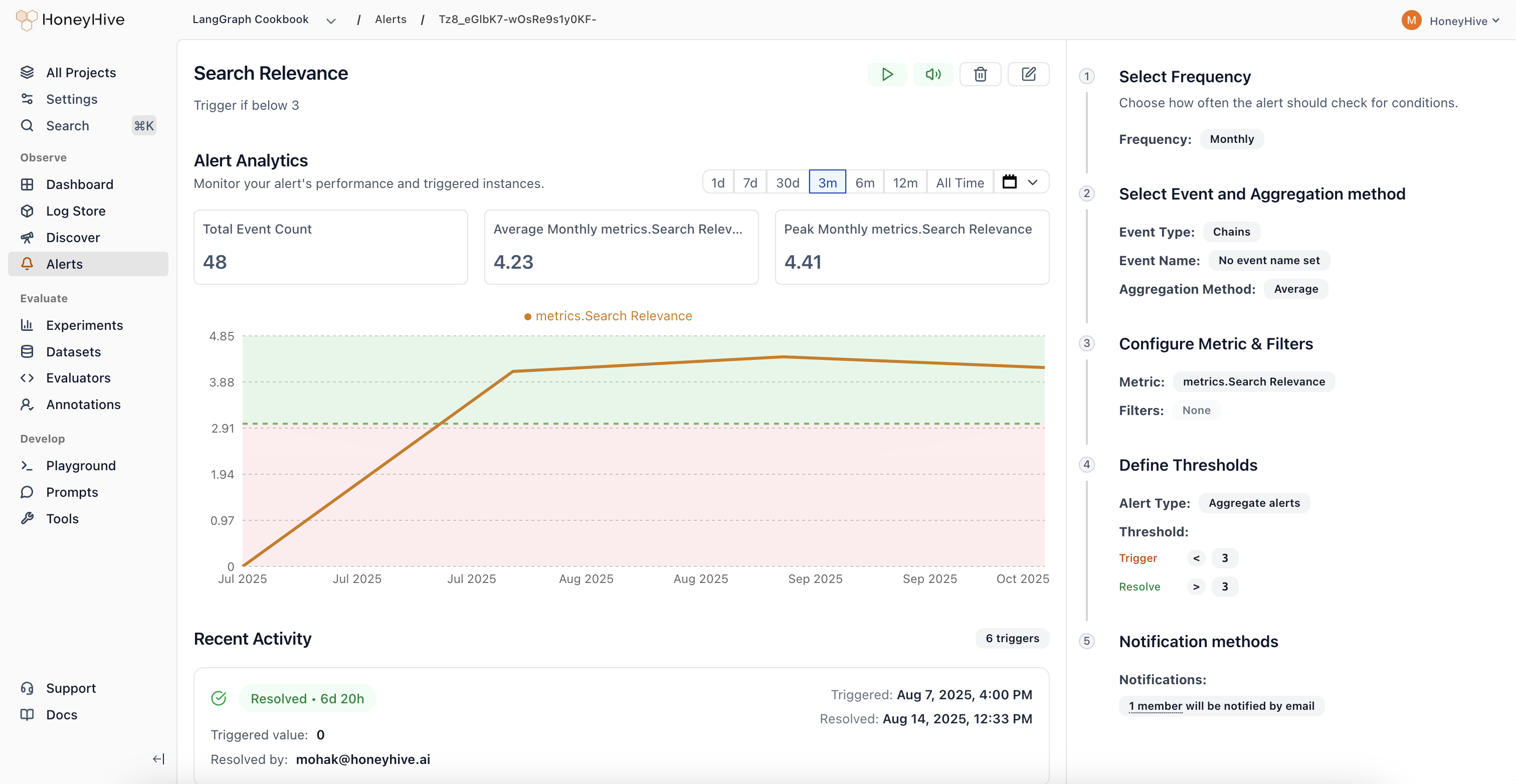
Task: Select the 12m time range
Action: click(904, 182)
